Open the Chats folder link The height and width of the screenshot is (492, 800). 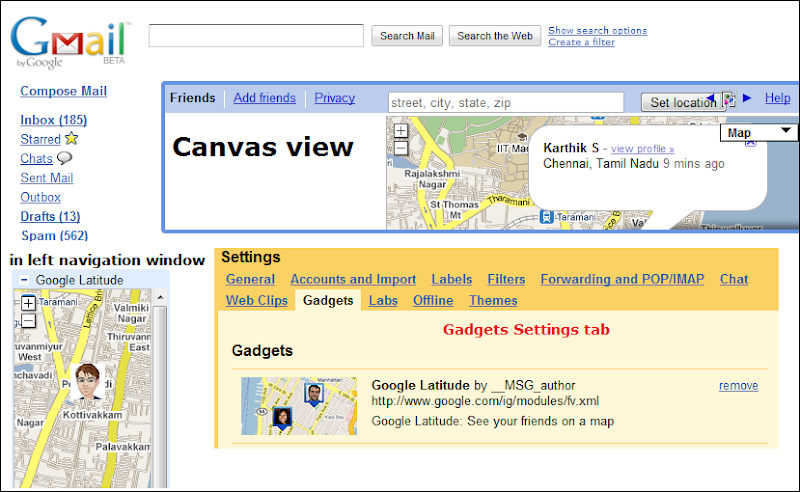[x=36, y=159]
